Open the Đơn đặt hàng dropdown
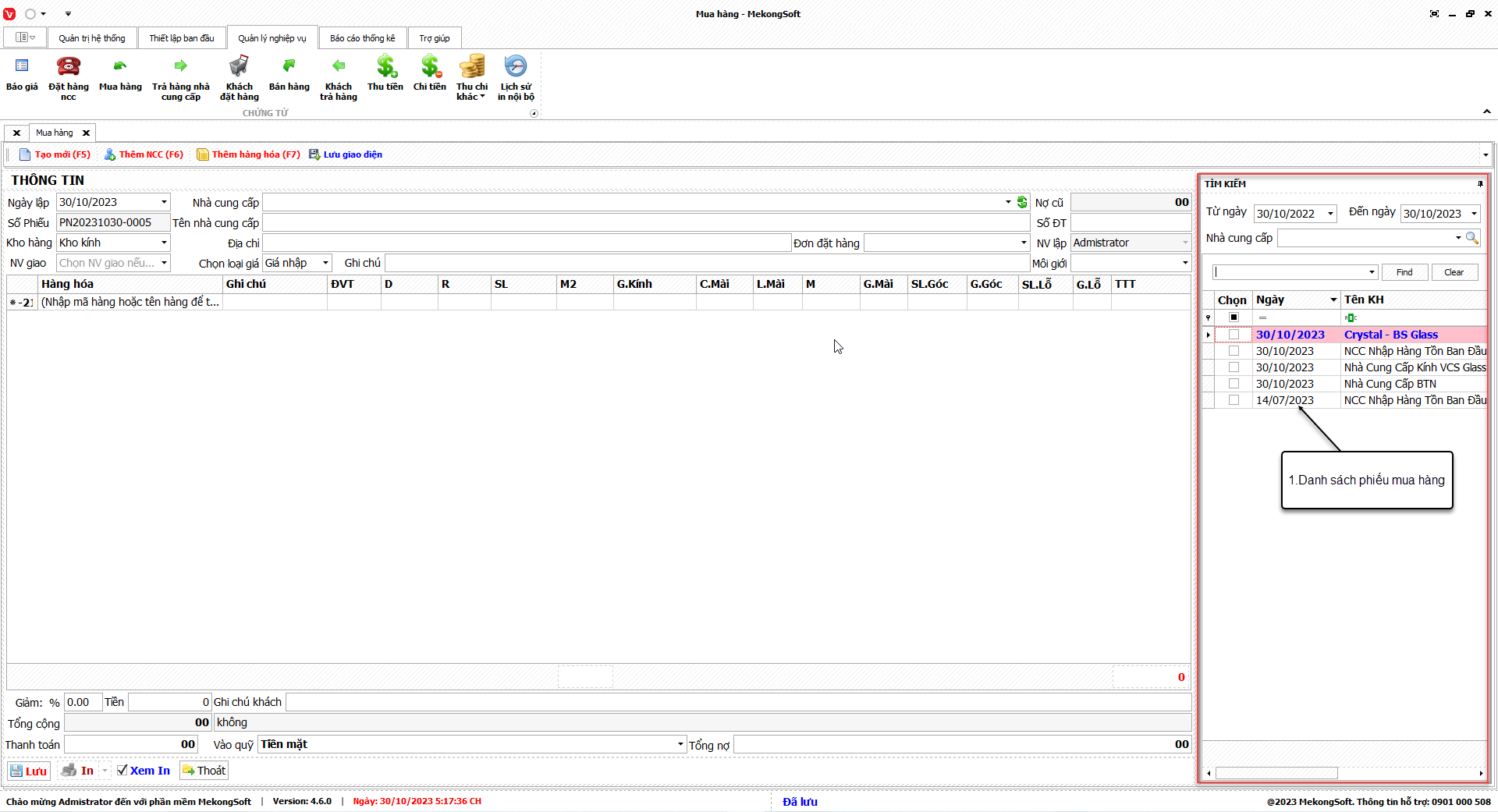The height and width of the screenshot is (812, 1498). coord(1024,243)
